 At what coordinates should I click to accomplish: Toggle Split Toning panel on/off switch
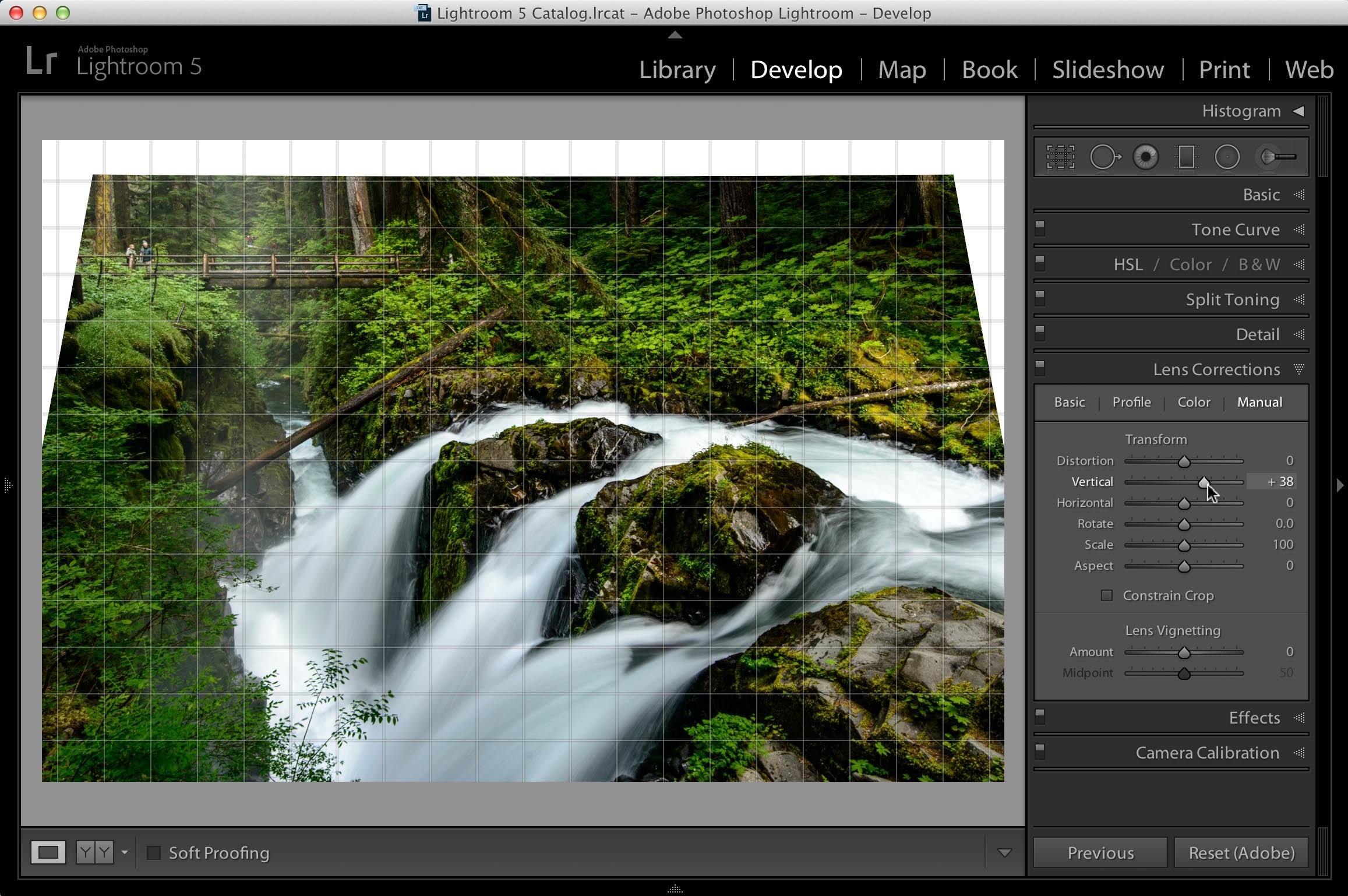[x=1040, y=298]
